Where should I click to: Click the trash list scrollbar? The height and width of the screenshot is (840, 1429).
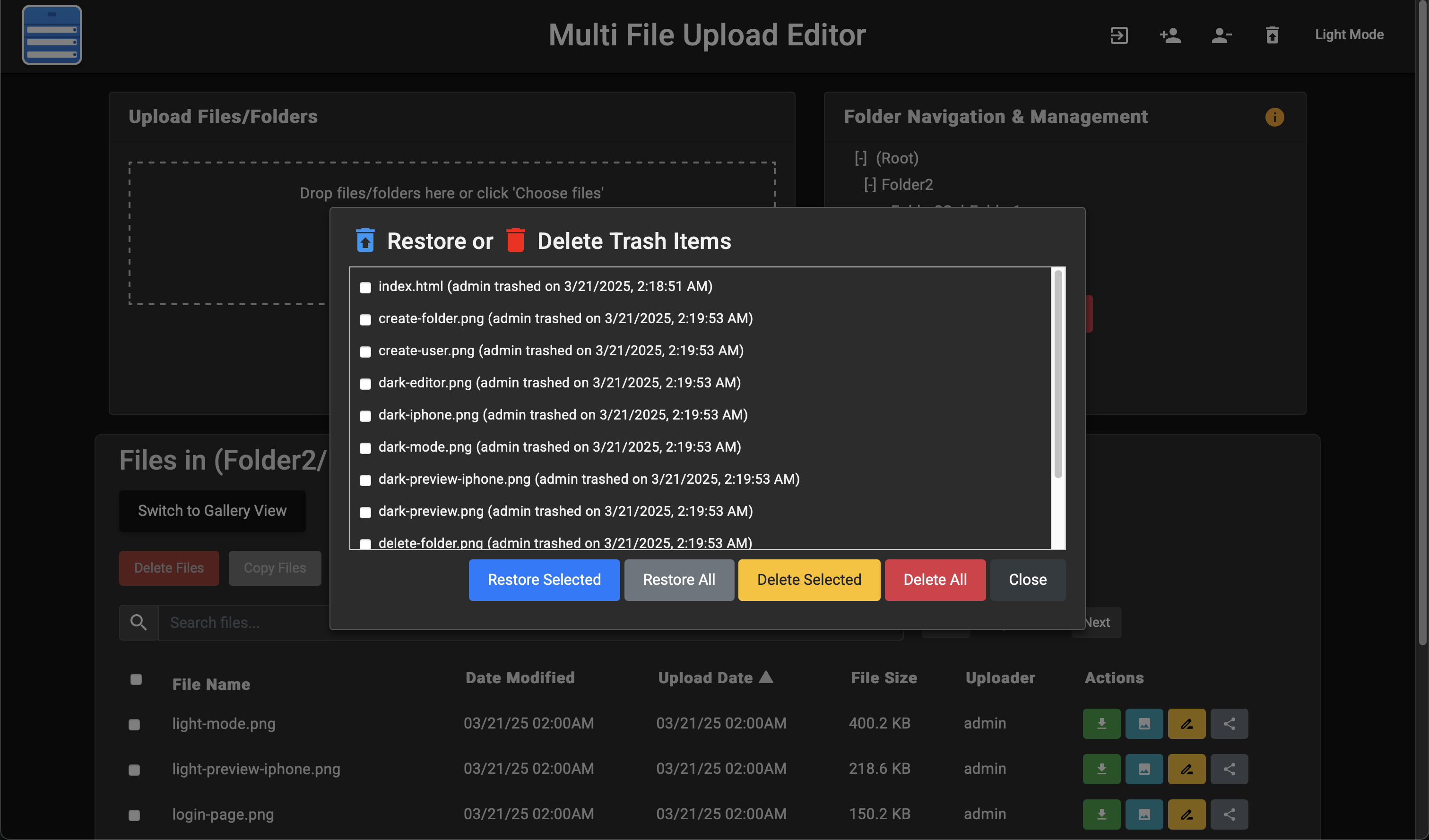[1057, 374]
